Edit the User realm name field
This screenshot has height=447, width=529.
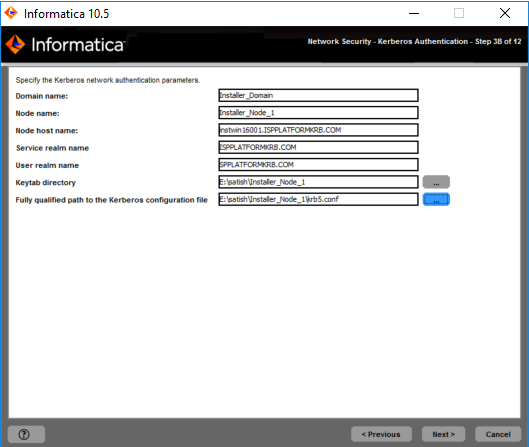318,165
